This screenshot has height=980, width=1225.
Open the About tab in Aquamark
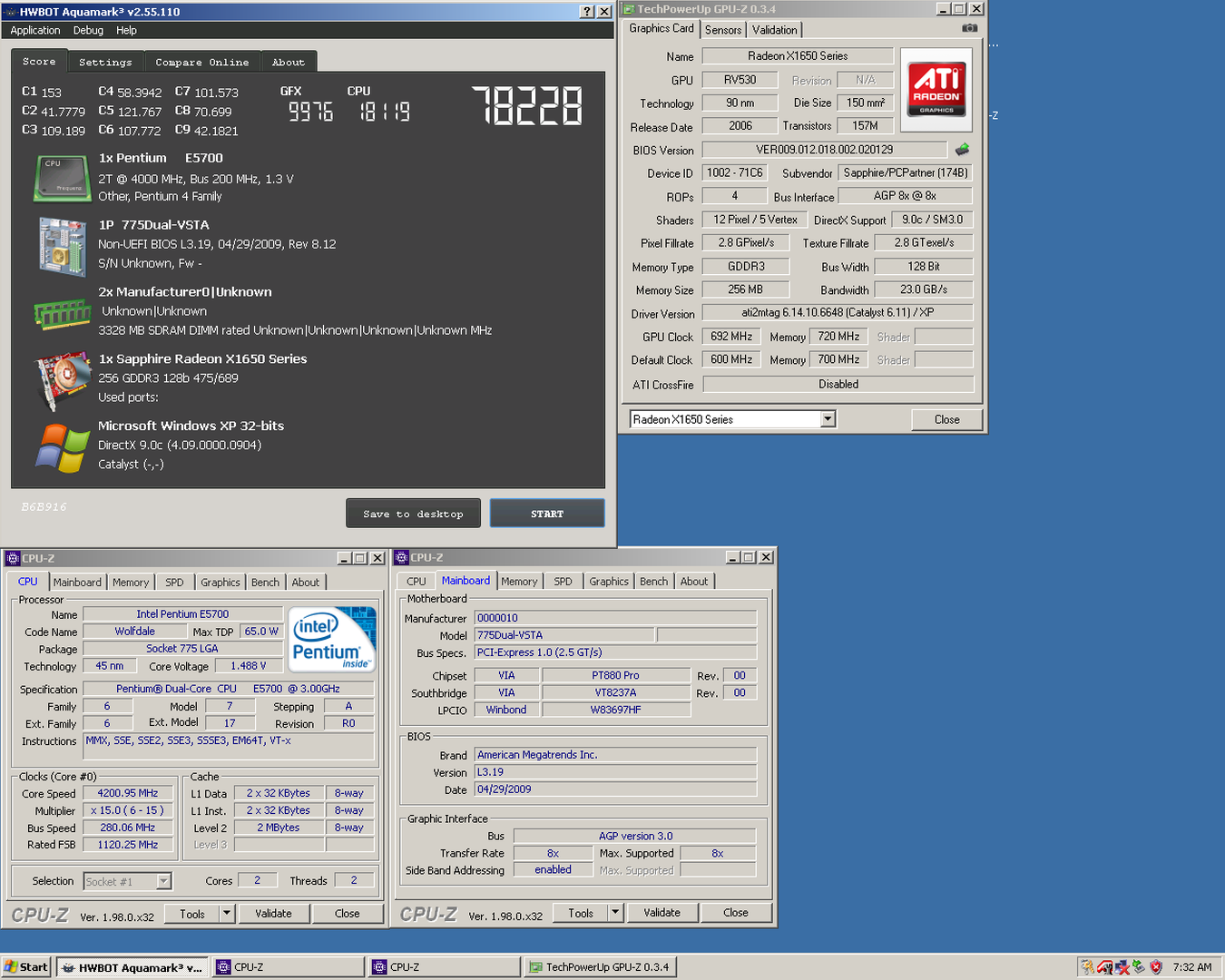coord(289,62)
